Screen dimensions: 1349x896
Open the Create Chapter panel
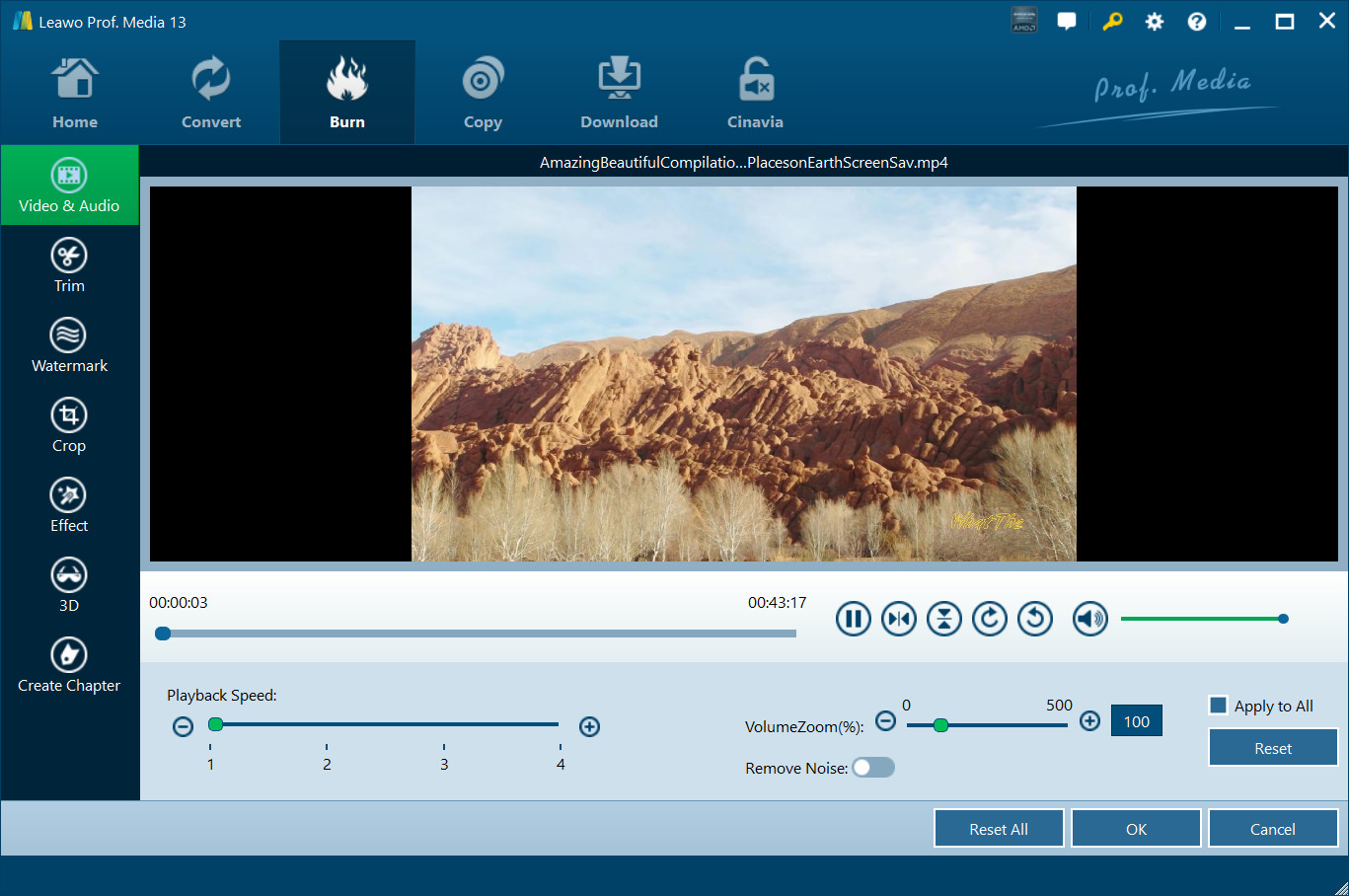pos(69,664)
